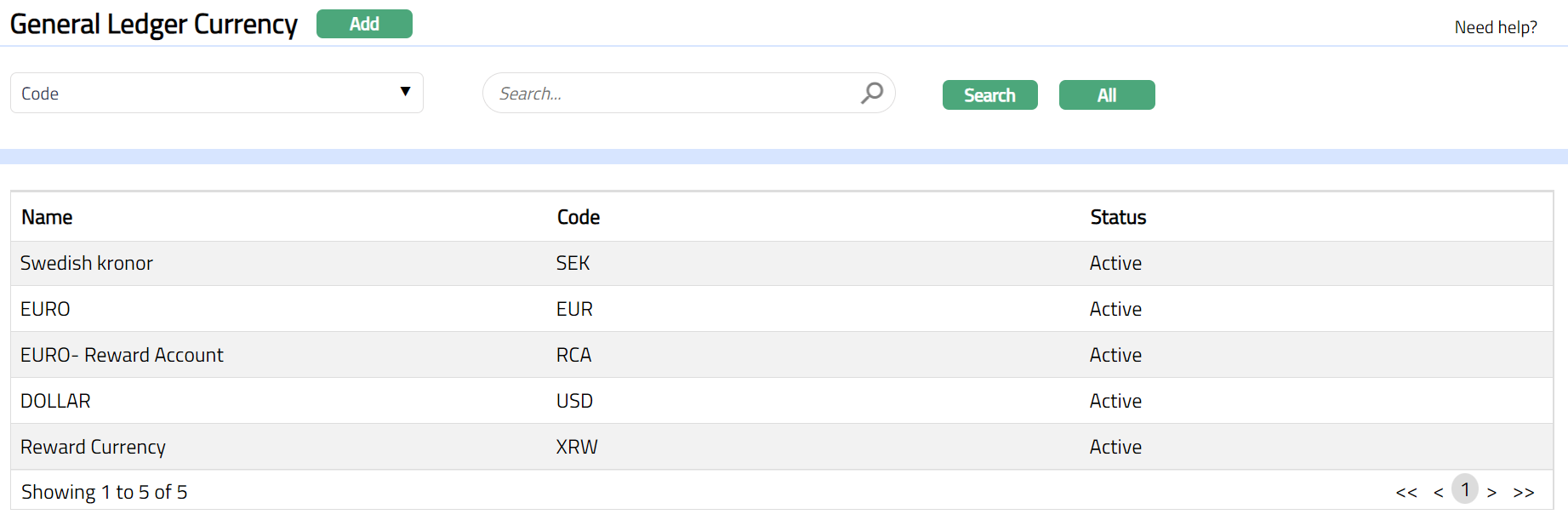This screenshot has width=1568, height=520.
Task: Jump to last page using >> control
Action: (x=1523, y=492)
